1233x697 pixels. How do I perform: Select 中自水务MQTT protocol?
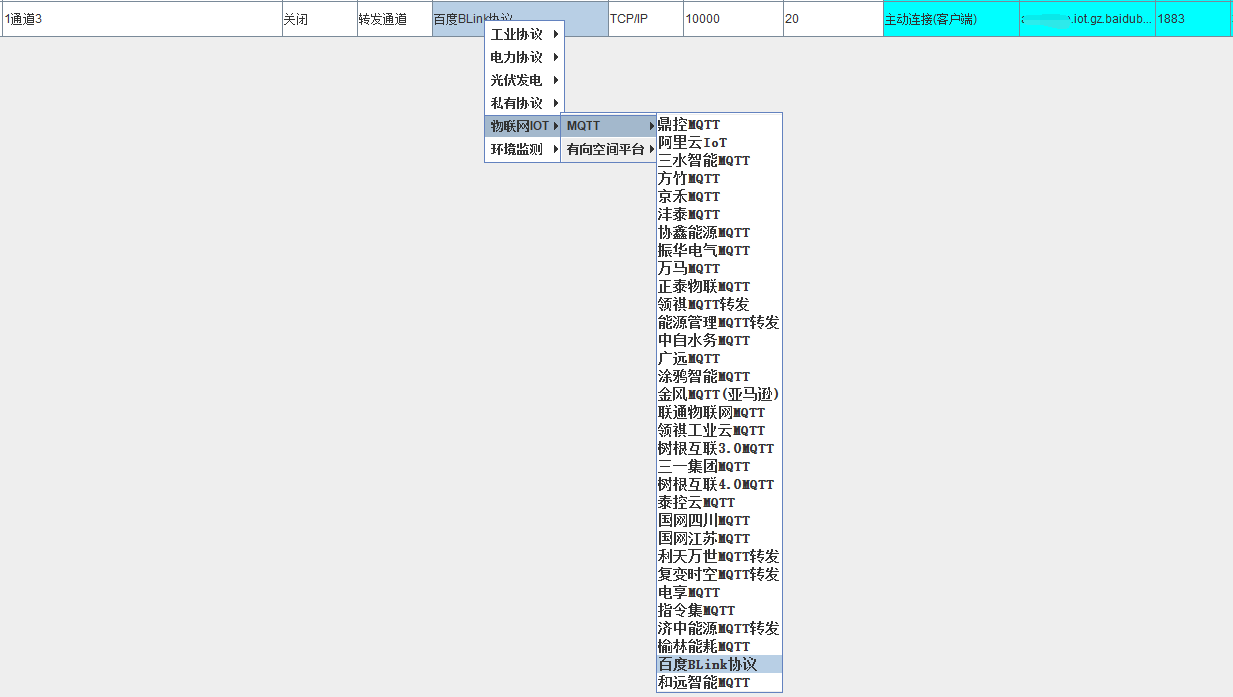719,340
